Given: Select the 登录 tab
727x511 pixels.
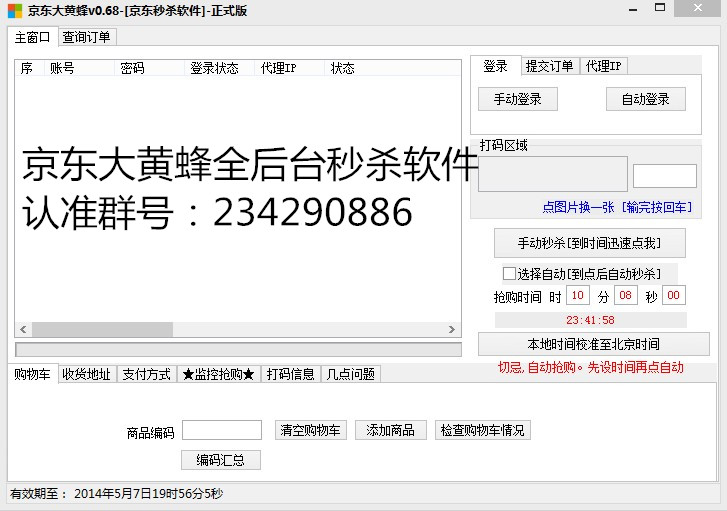Looking at the screenshot, I should tap(495, 66).
